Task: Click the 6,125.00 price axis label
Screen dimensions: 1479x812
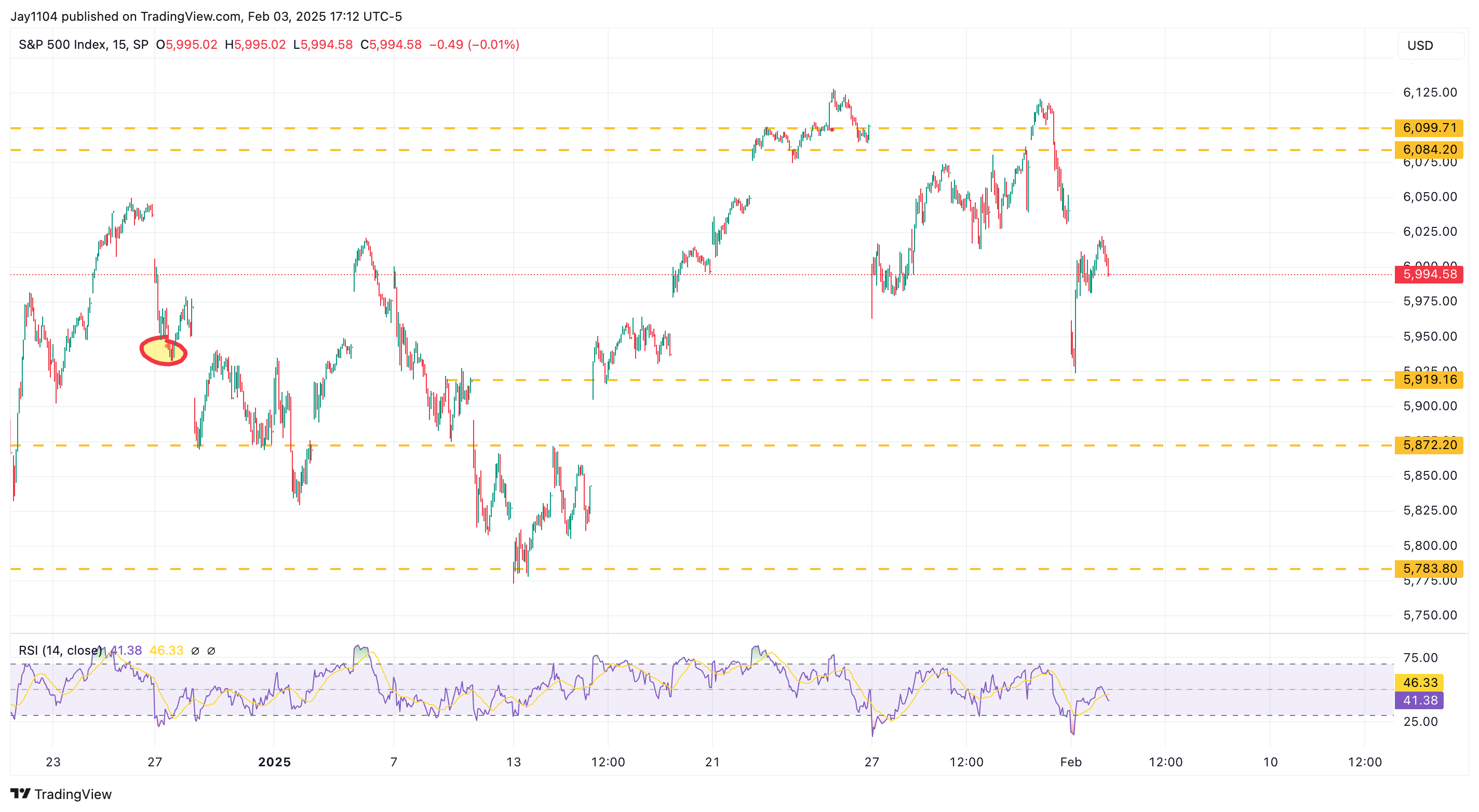Action: pos(1430,92)
